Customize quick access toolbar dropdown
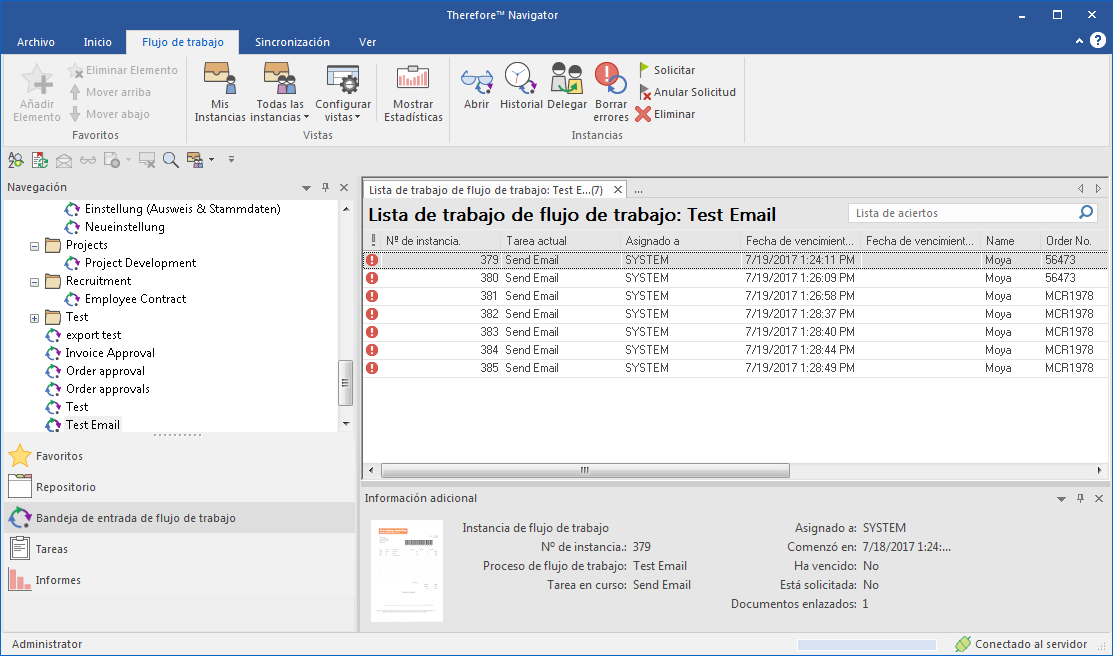The height and width of the screenshot is (657, 1114). coord(231,160)
